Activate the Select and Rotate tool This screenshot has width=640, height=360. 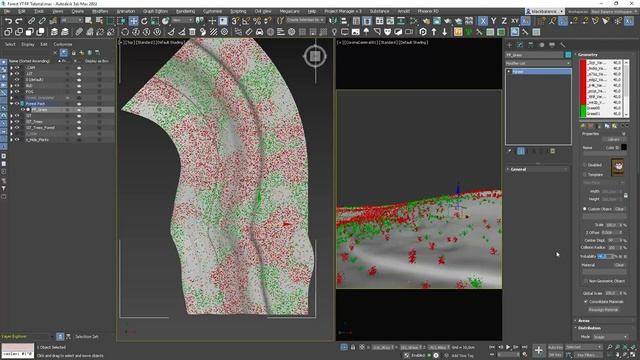click(x=144, y=21)
